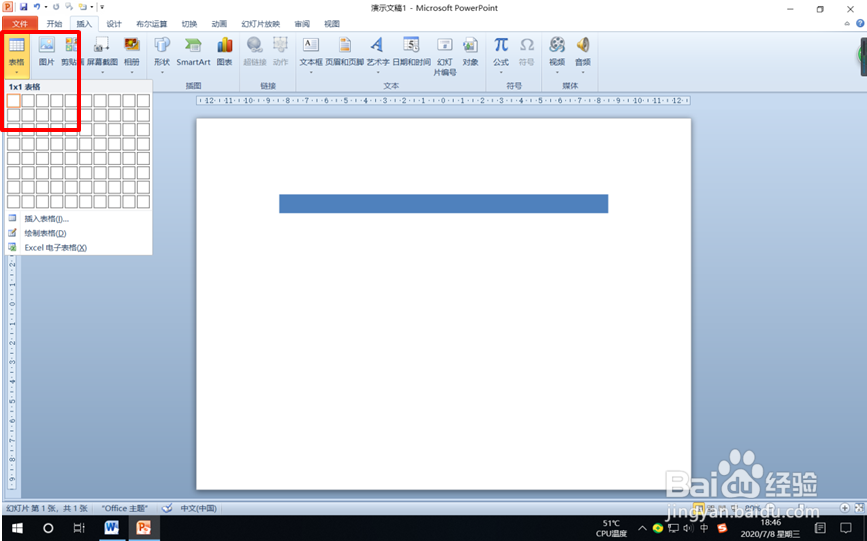
Task: Minimize the ribbon with the caret icon
Action: pyautogui.click(x=847, y=24)
